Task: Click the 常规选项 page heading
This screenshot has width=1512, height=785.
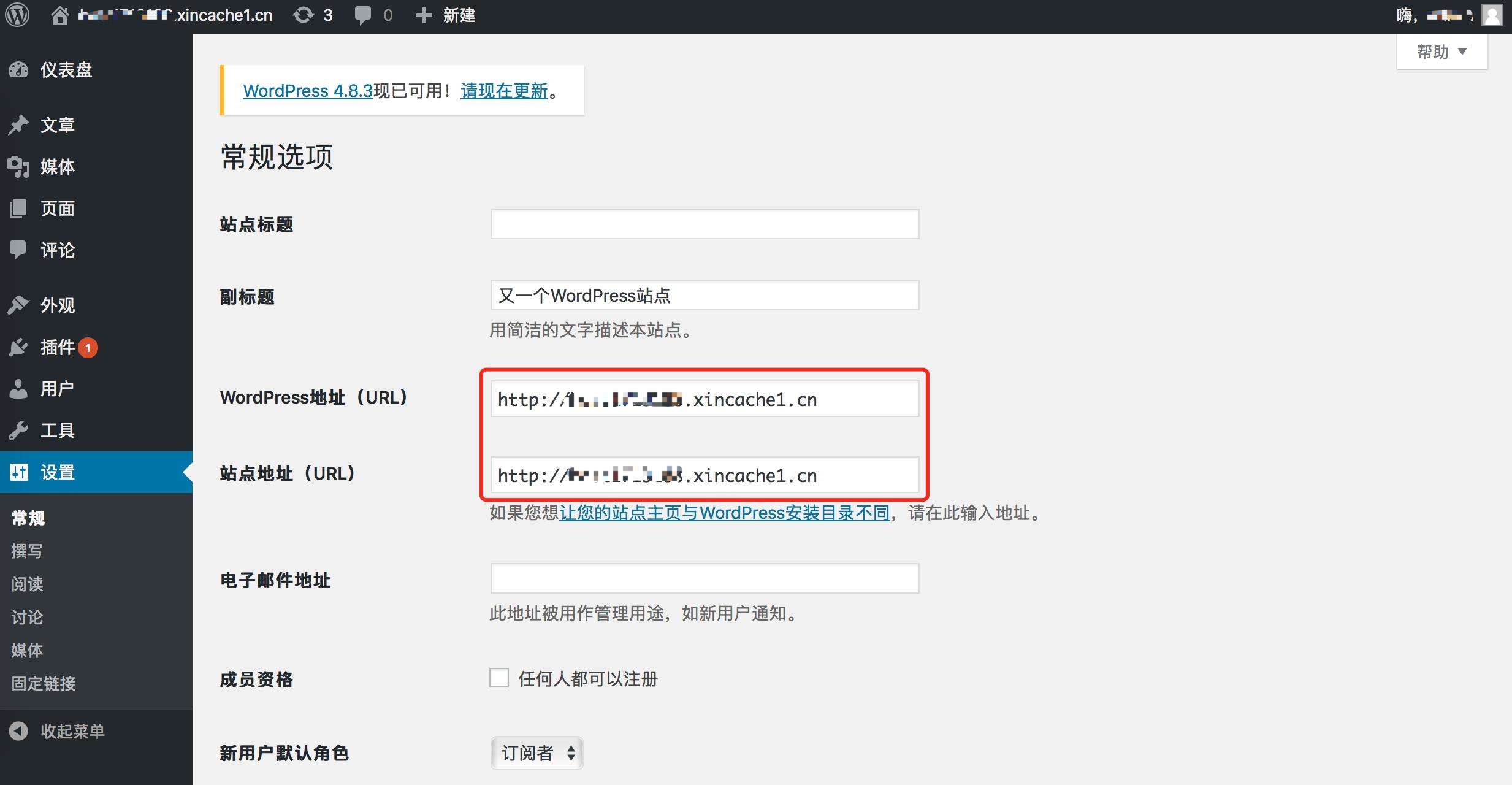Action: (x=277, y=157)
